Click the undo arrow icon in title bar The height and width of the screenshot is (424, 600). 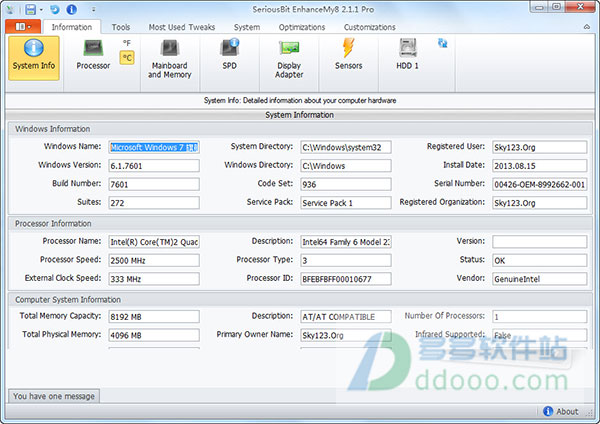click(55, 9)
